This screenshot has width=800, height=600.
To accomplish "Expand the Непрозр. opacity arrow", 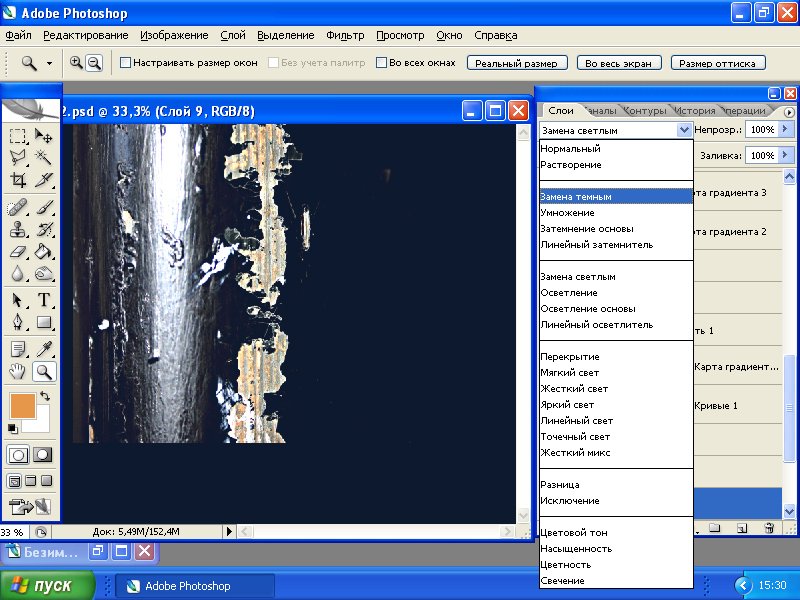I will pos(787,130).
